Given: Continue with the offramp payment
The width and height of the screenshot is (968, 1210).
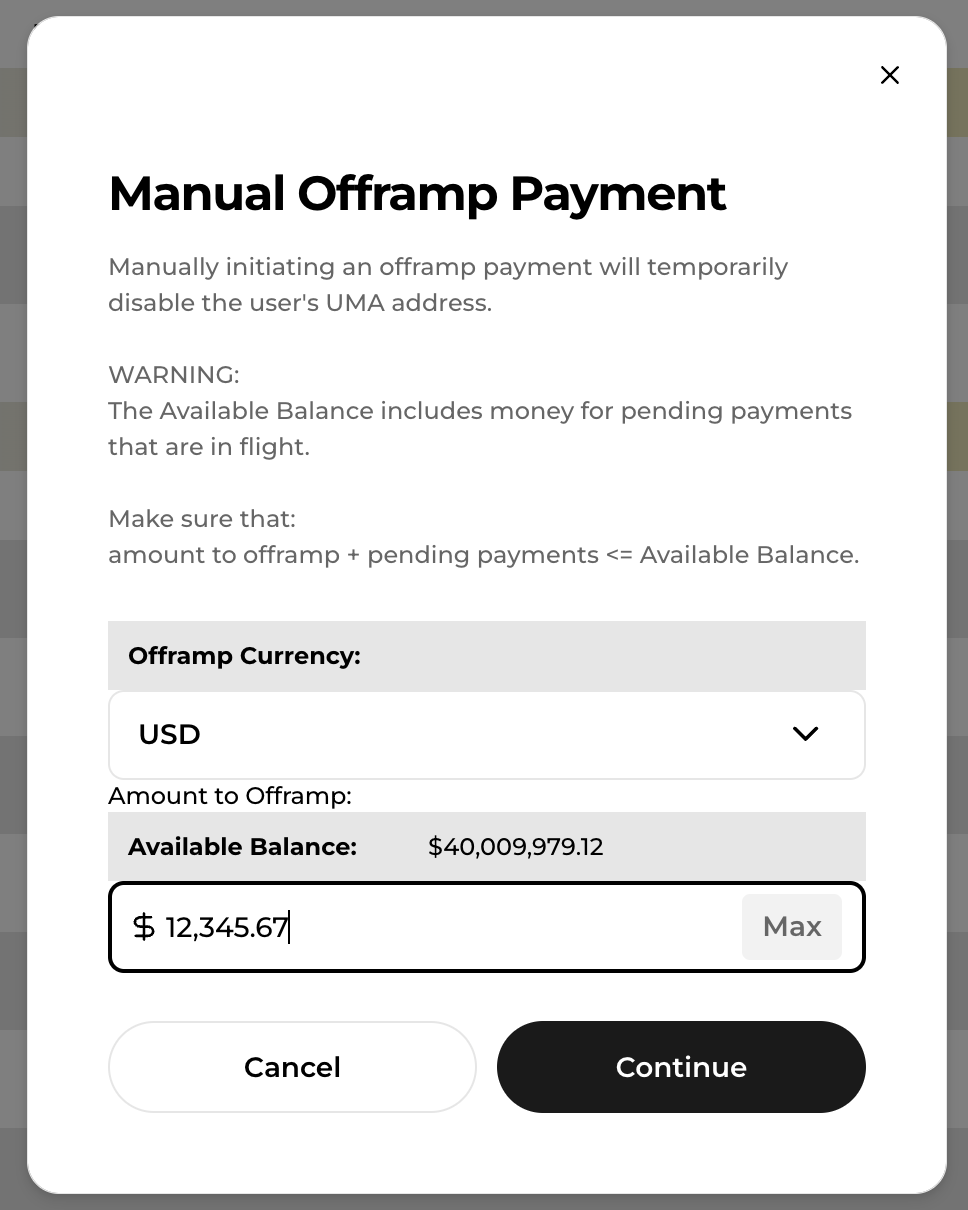Looking at the screenshot, I should 681,1067.
